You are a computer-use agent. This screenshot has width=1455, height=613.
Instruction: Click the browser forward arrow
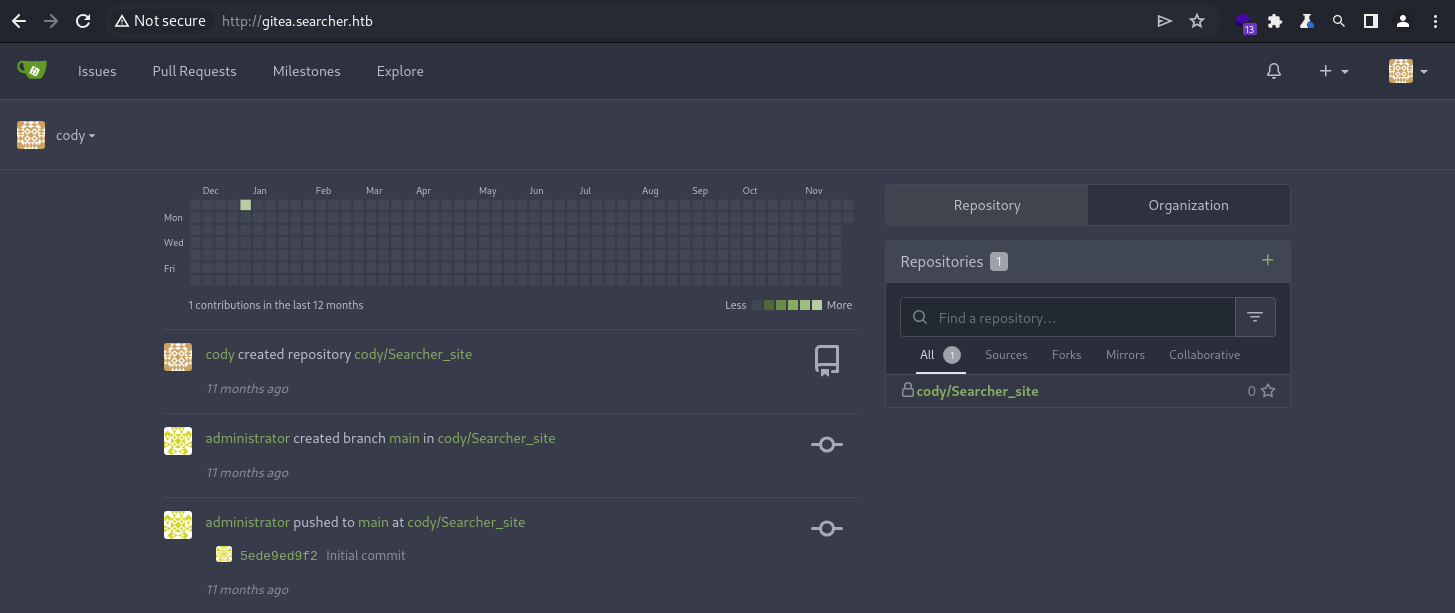pos(50,21)
